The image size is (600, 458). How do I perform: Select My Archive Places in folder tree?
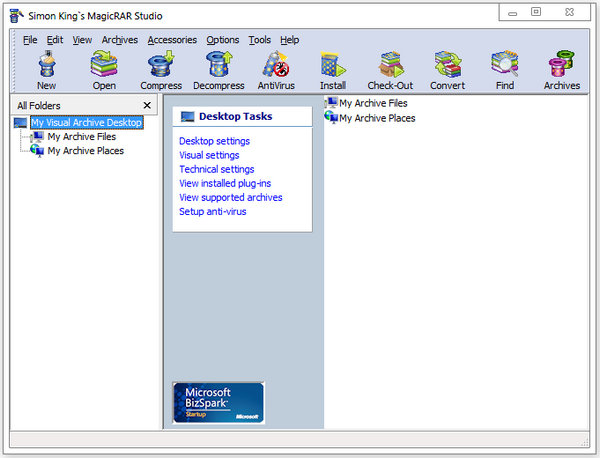click(x=84, y=151)
